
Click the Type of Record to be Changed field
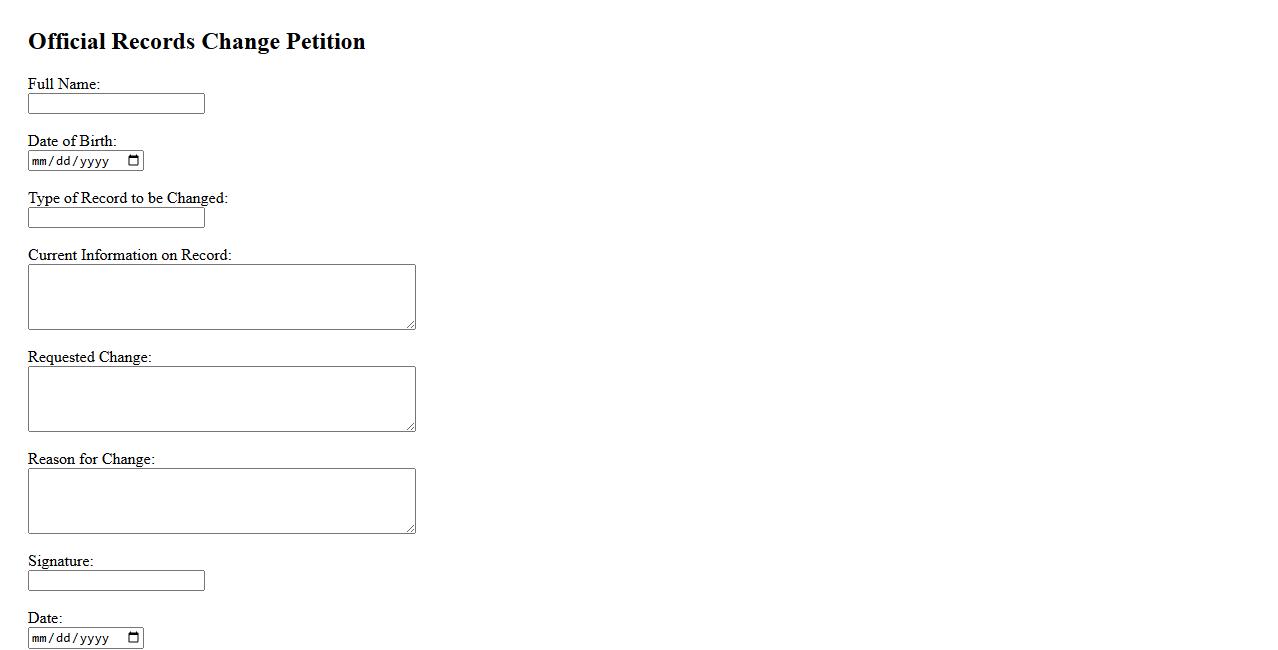click(x=116, y=218)
